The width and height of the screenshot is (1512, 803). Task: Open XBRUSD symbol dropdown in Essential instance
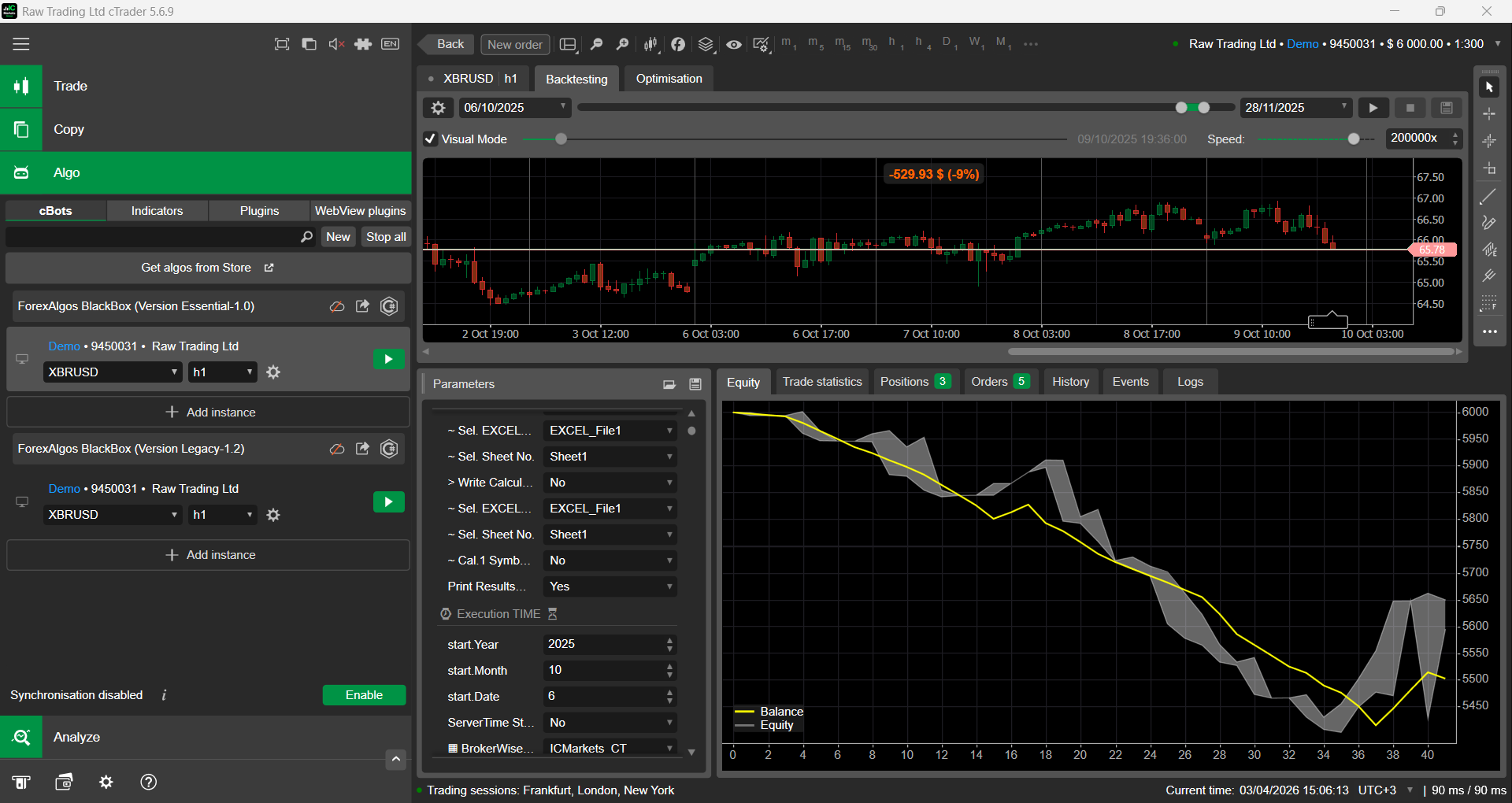point(113,372)
